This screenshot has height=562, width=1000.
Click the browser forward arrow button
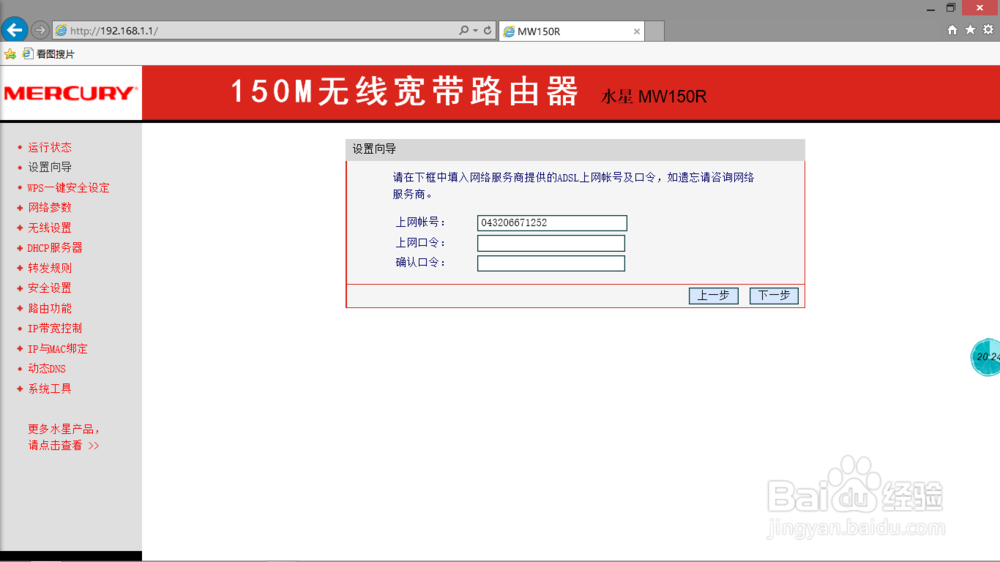click(x=40, y=30)
